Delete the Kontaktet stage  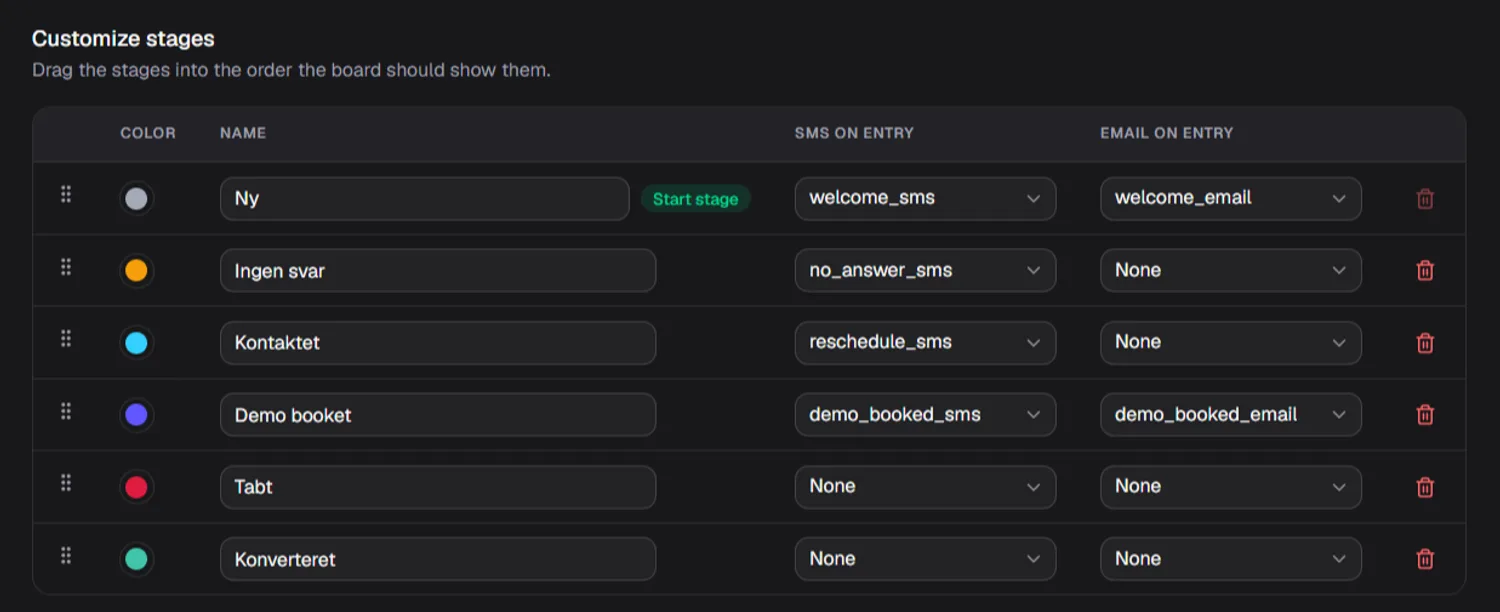pos(1425,342)
